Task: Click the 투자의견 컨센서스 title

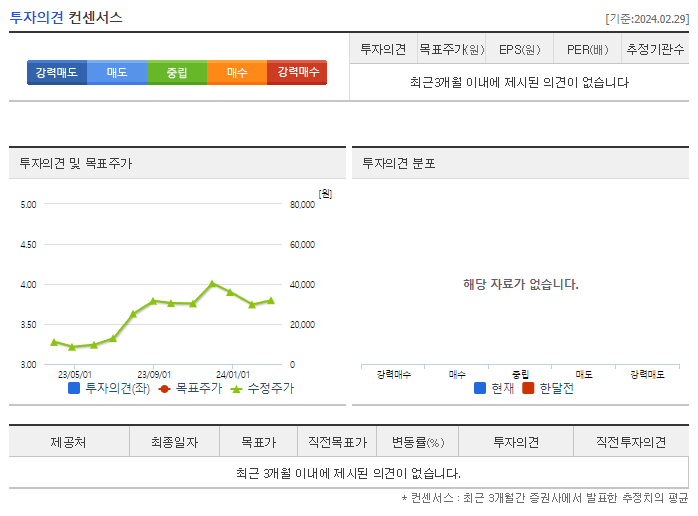Action: 66,17
